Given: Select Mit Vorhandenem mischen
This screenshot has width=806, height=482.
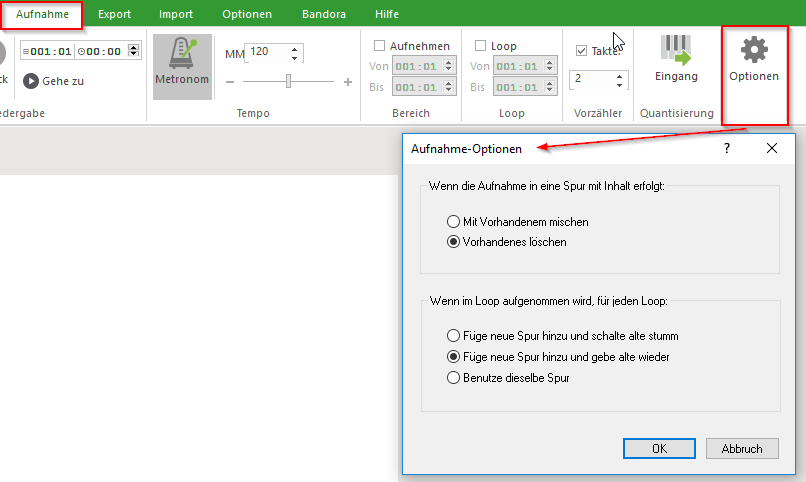Looking at the screenshot, I should (453, 221).
